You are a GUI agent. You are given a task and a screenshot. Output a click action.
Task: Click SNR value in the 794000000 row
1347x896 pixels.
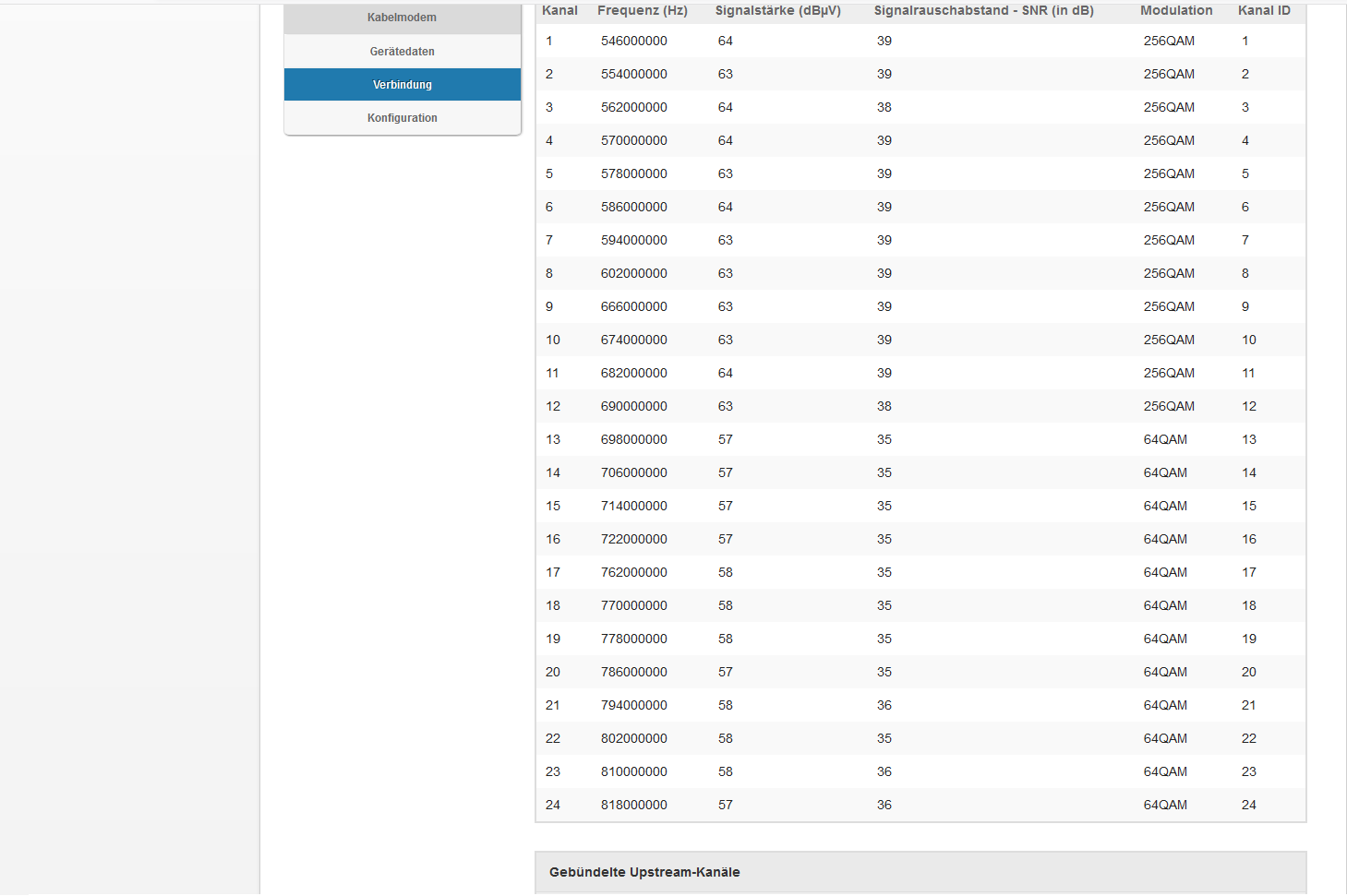point(884,705)
